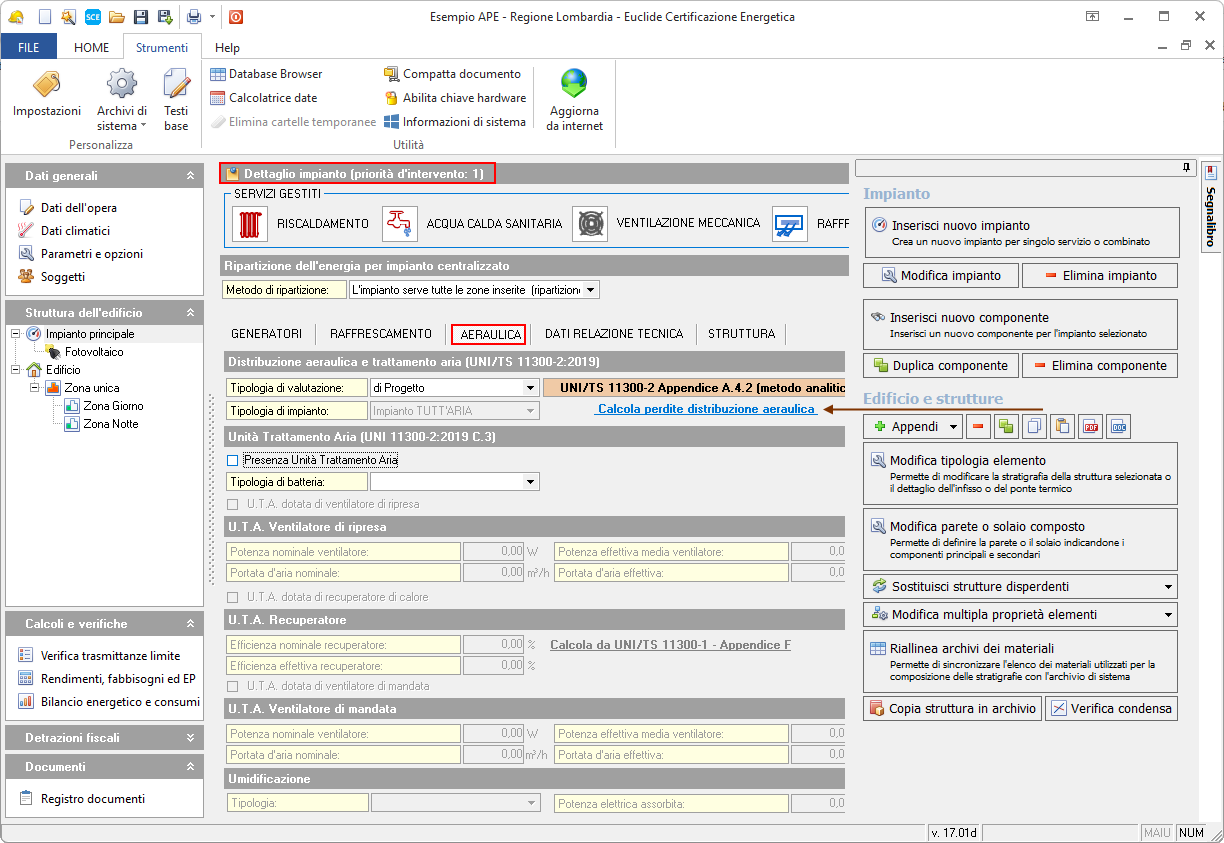Click Calcola perdite distribuzione aeraulica link
This screenshot has height=843, width=1224.
click(706, 409)
